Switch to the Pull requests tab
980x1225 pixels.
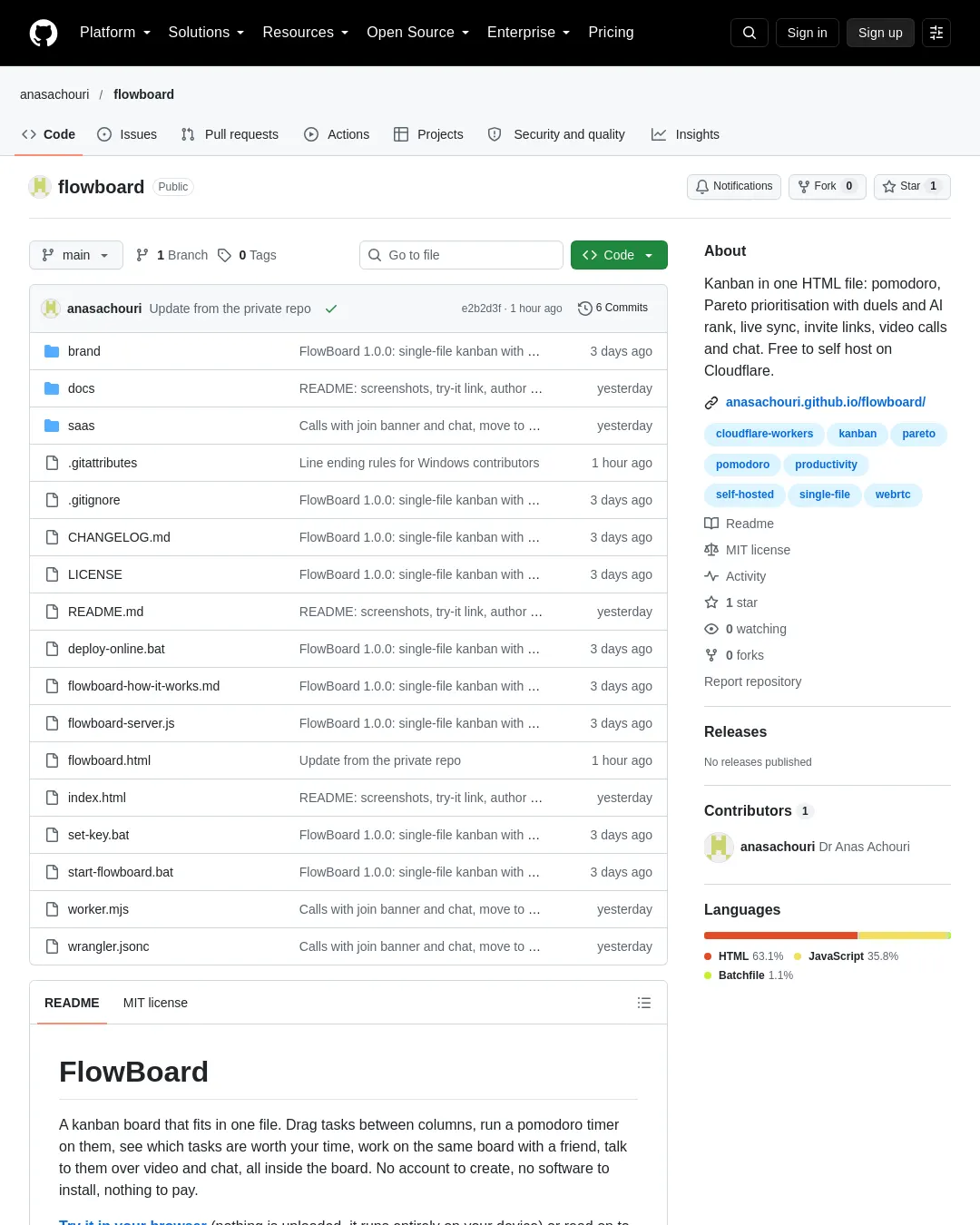tap(230, 134)
